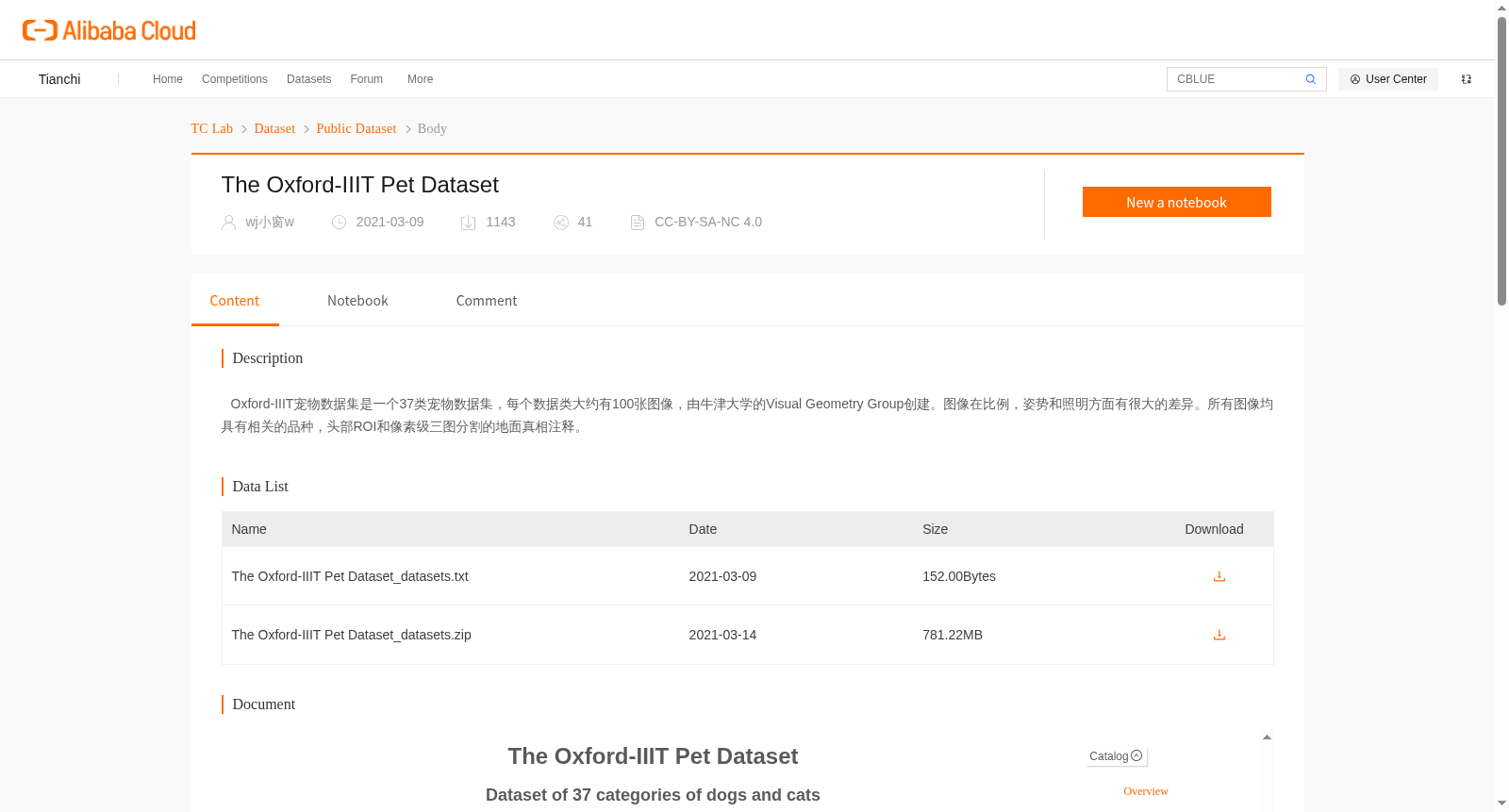Screen dimensions: 1509x812
Task: Click the CC-BY-SA-NC 4.0 license text
Action: [x=708, y=223]
